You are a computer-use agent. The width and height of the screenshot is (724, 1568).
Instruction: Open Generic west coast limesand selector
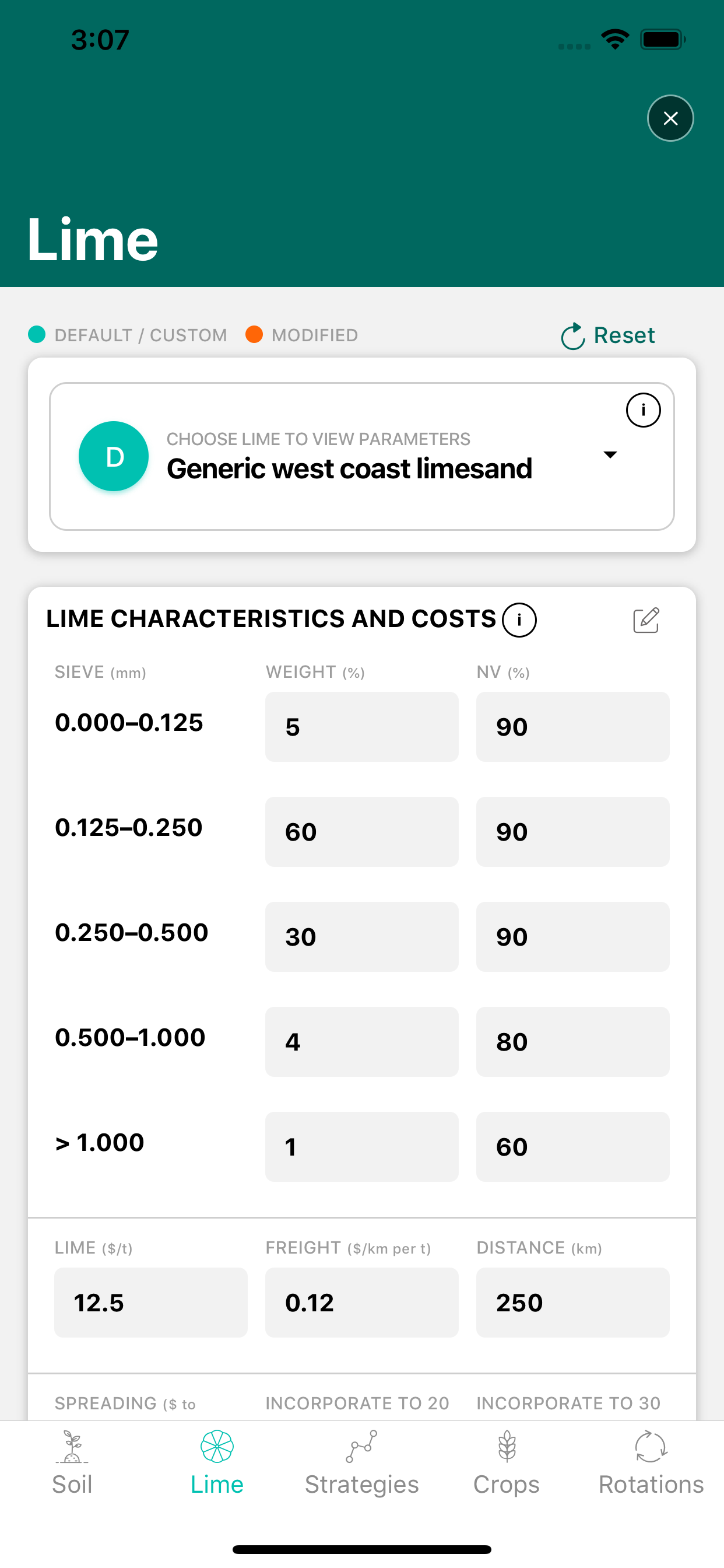click(349, 468)
